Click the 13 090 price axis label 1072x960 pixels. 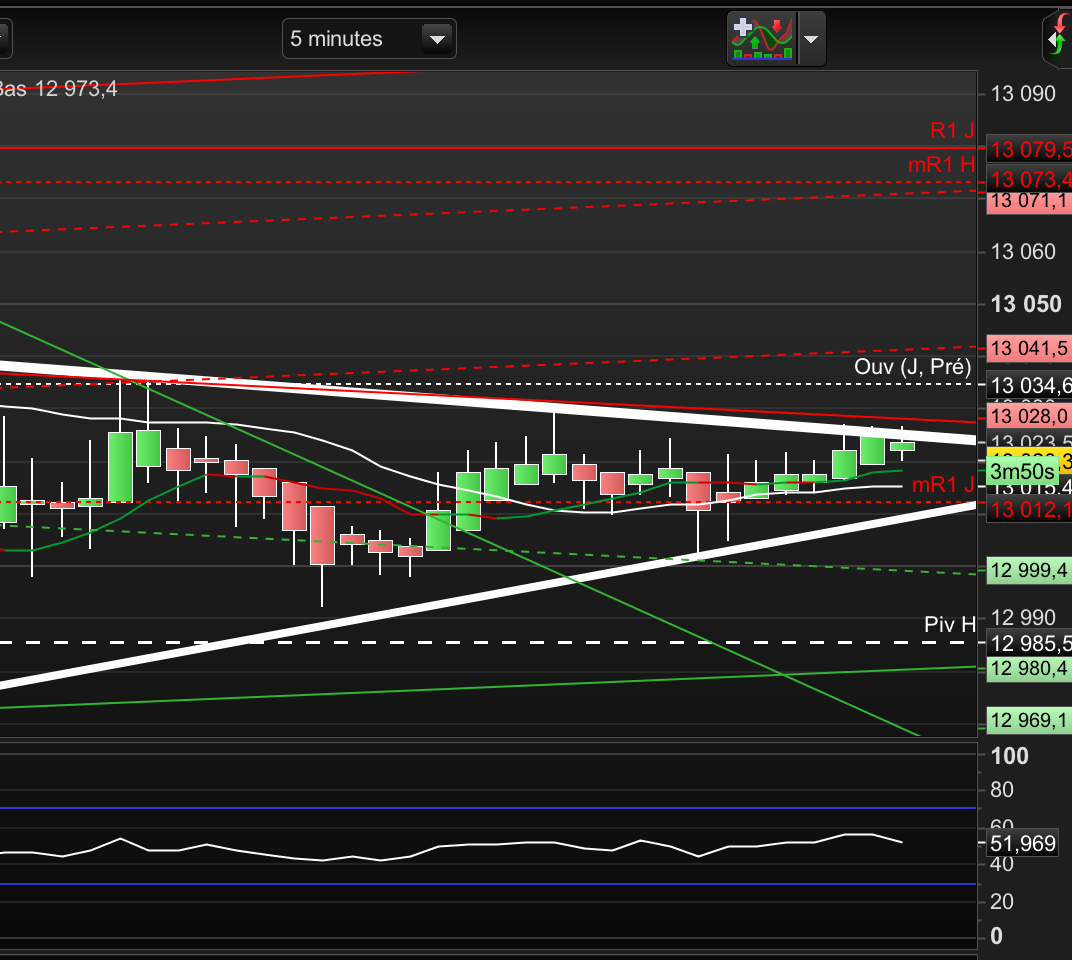coord(1023,94)
